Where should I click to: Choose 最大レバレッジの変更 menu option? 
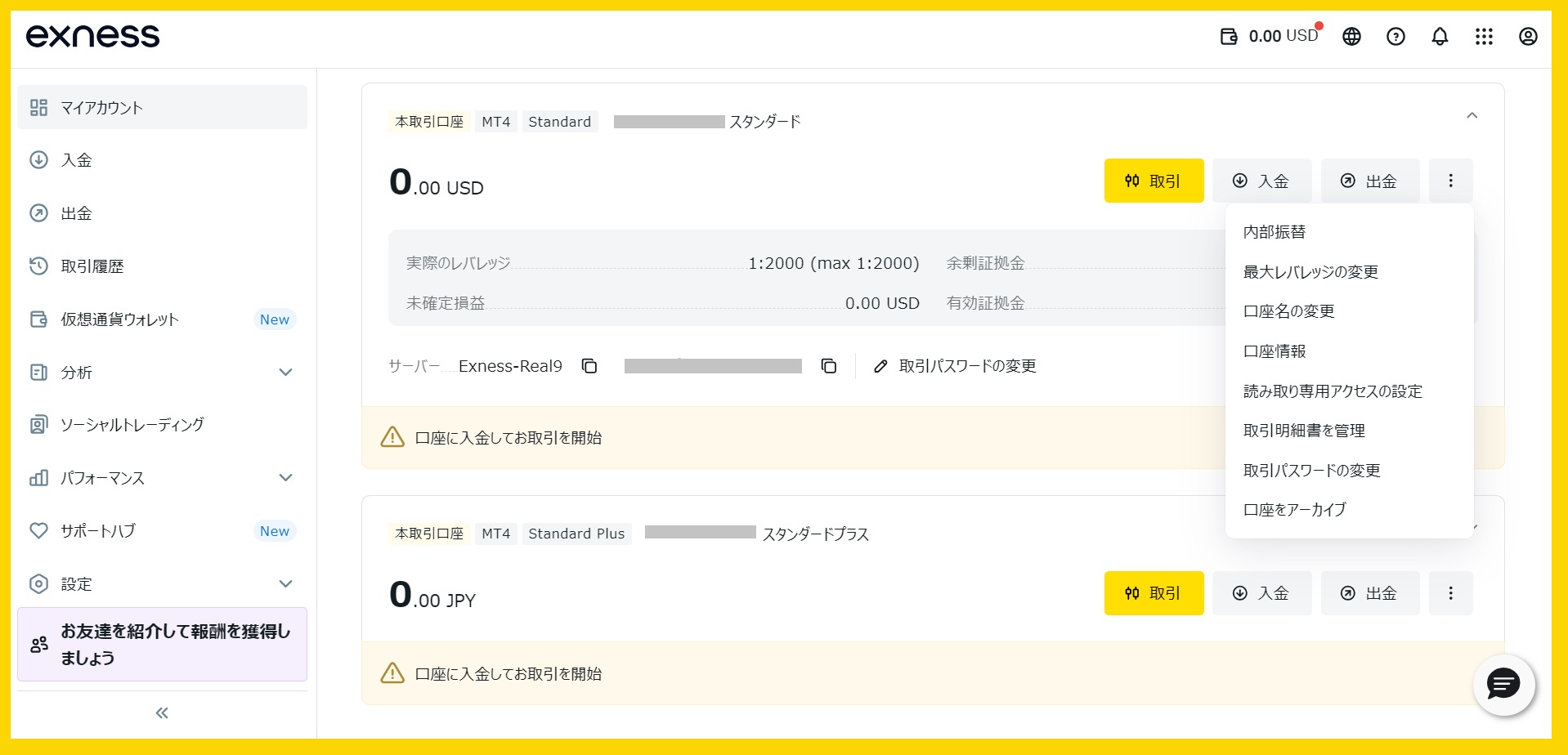coord(1310,272)
